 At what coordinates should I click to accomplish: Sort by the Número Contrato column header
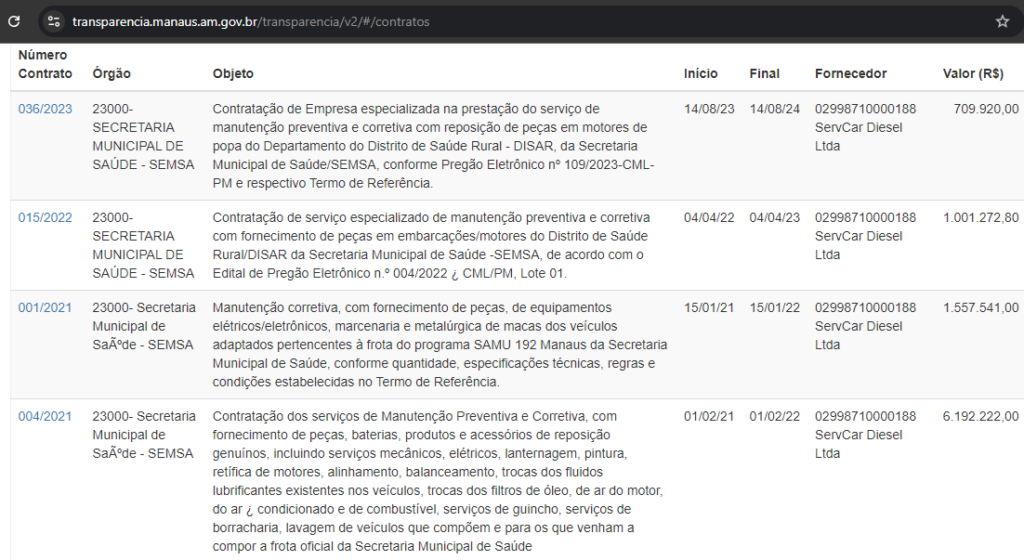45,64
